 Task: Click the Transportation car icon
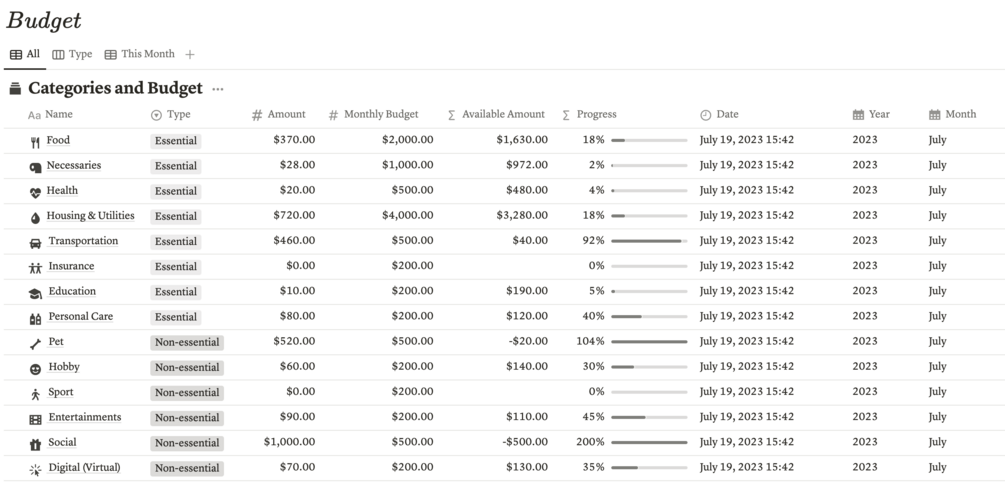(x=35, y=242)
